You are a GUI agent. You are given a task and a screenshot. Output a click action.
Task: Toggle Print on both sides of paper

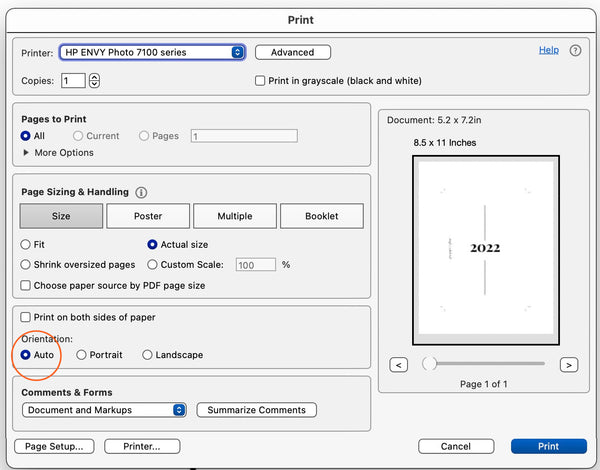click(26, 317)
